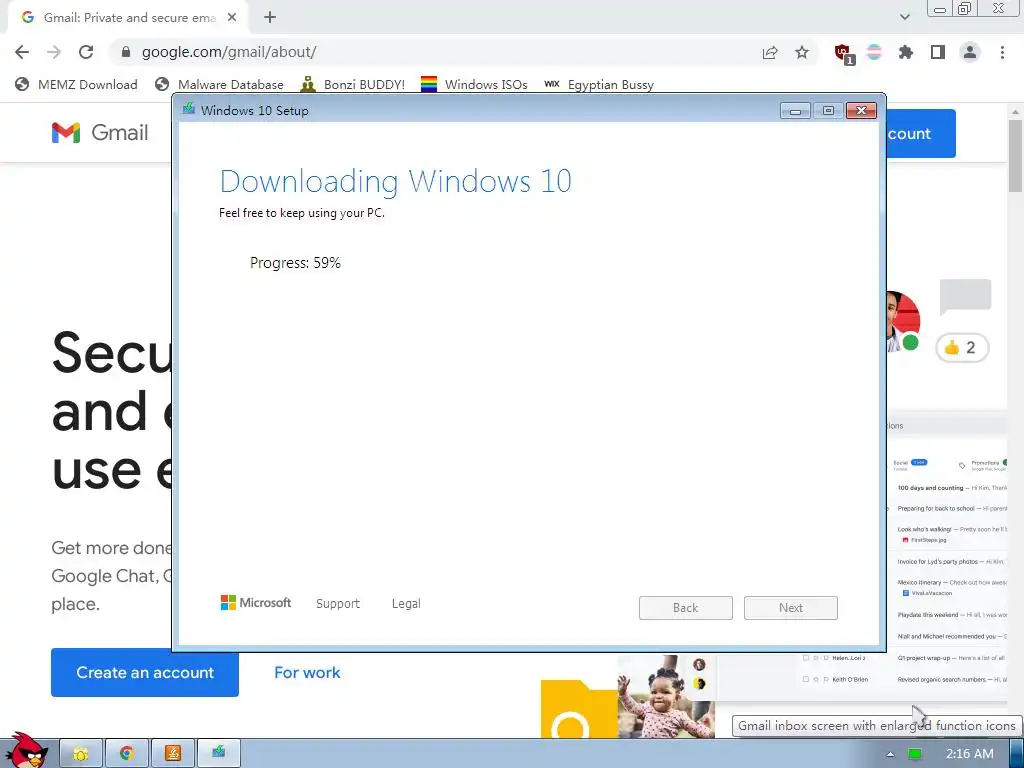Switch to Windows Setup taskbar button
The image size is (1024, 768).
218,754
